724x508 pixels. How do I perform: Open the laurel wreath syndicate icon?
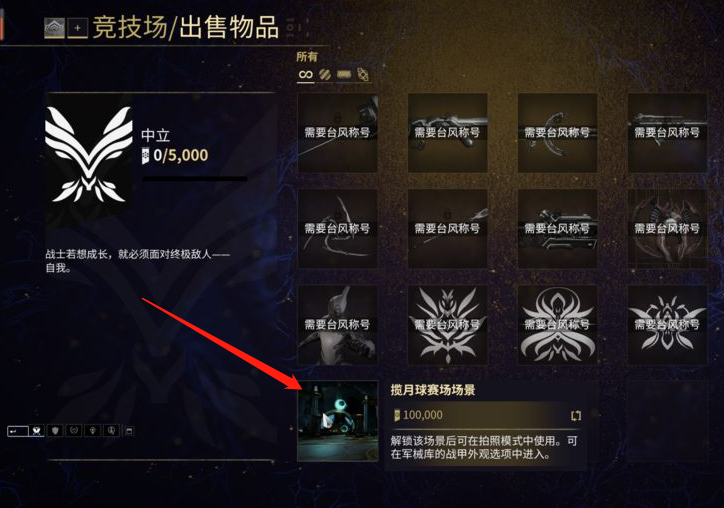point(74,431)
